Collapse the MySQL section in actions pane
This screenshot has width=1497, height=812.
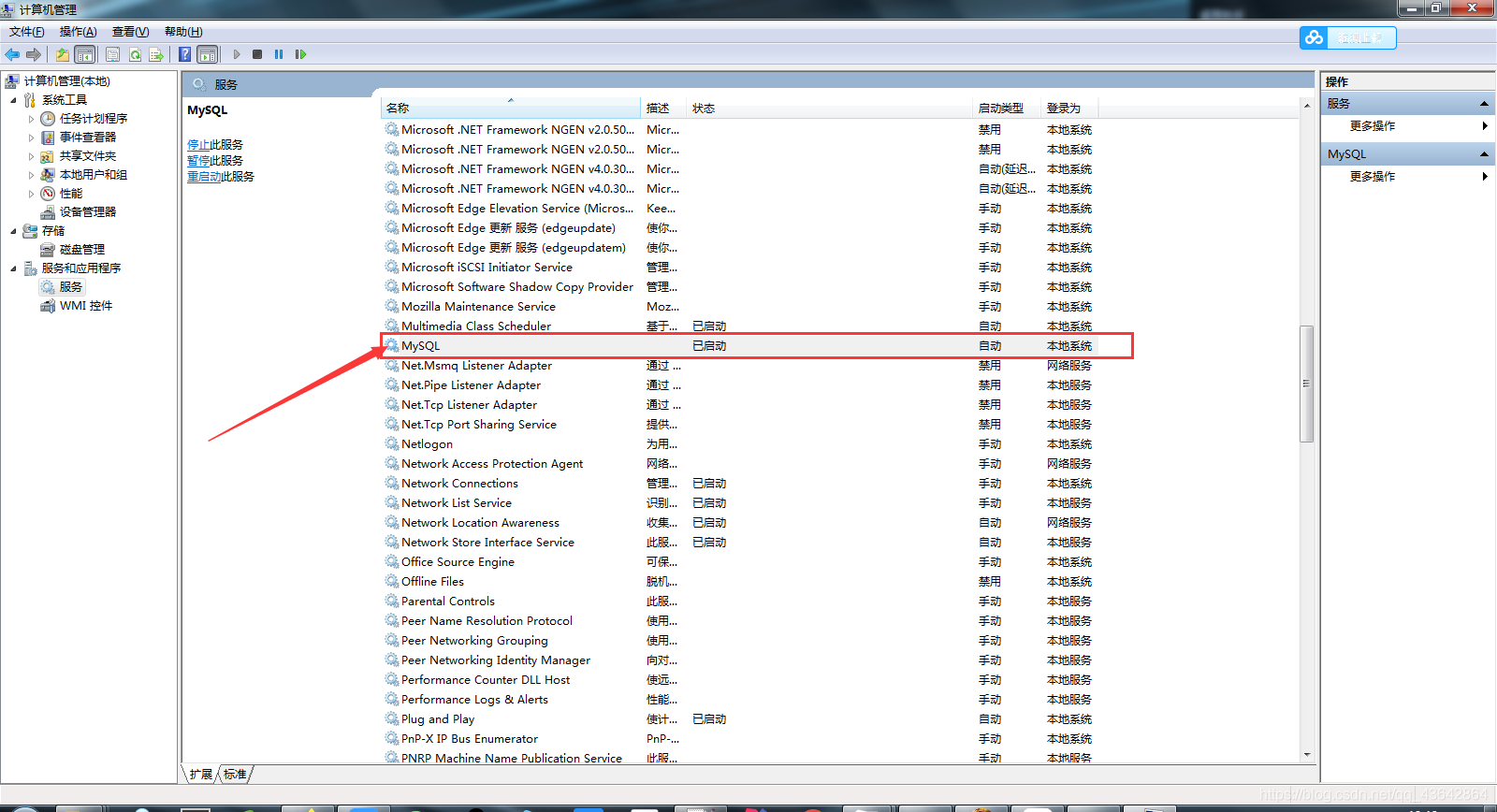coord(1484,154)
